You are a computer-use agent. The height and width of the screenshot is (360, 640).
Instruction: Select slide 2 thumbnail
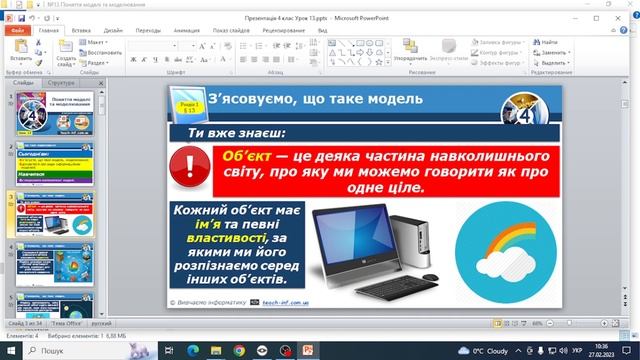coord(55,164)
